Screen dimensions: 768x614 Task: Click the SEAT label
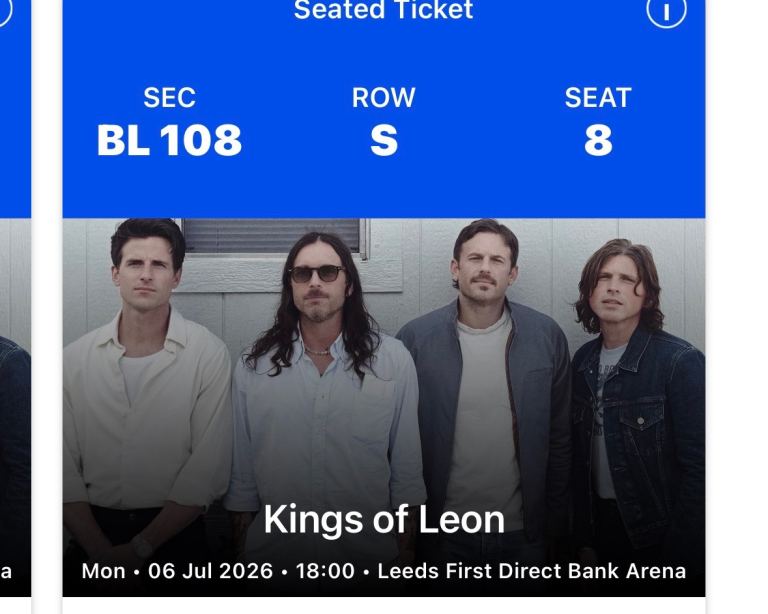coord(597,98)
